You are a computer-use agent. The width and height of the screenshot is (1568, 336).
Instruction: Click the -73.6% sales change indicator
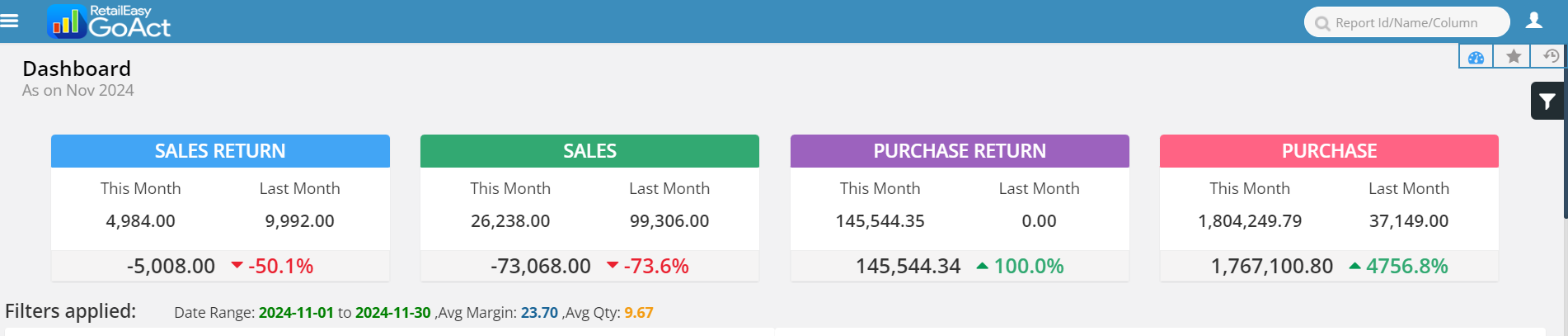(655, 266)
